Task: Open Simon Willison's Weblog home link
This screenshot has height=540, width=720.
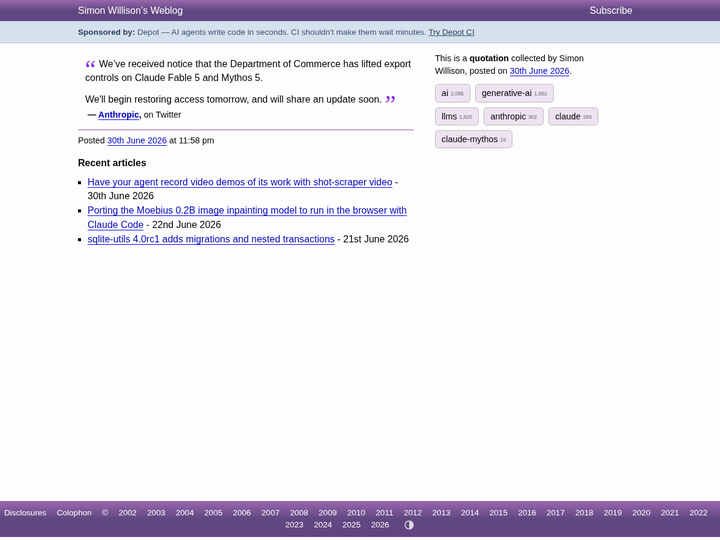Action: click(130, 11)
